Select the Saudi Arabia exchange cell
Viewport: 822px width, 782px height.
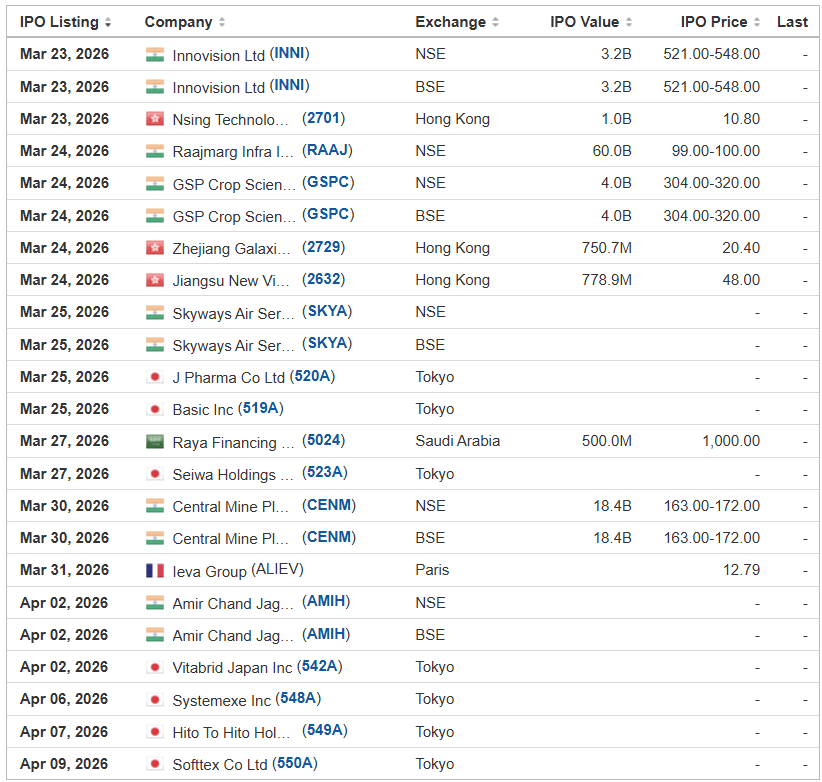coord(457,441)
